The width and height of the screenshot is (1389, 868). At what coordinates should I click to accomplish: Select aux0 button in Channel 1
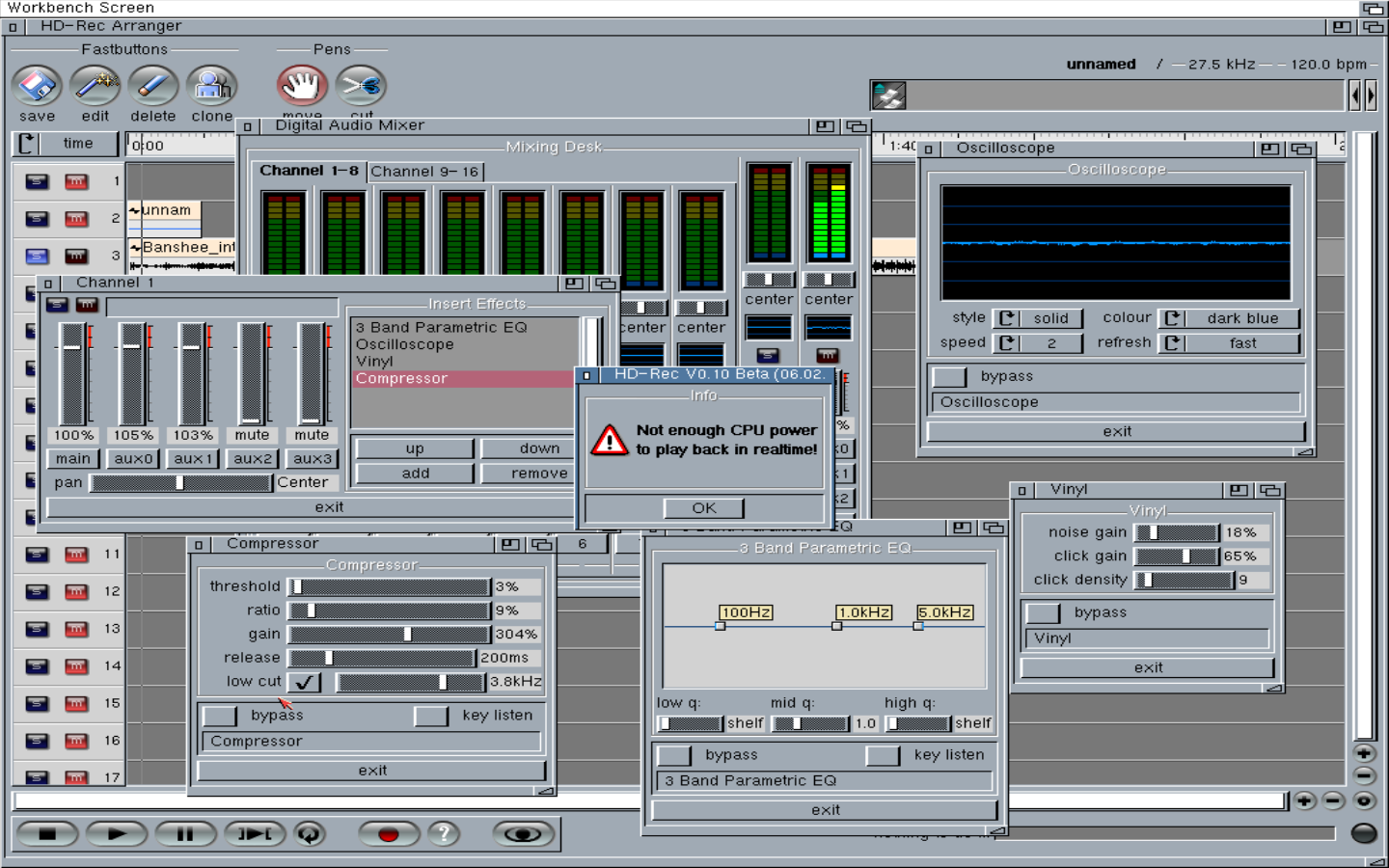pyautogui.click(x=133, y=459)
